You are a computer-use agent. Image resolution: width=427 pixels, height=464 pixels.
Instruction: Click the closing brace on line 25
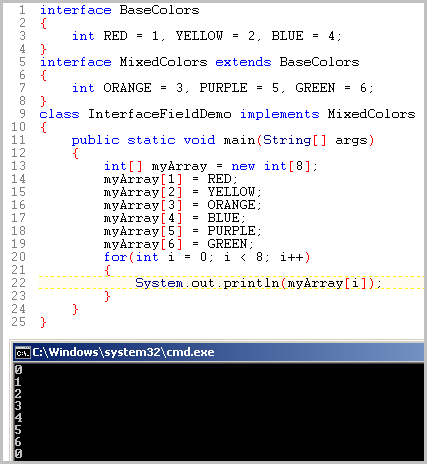click(43, 322)
